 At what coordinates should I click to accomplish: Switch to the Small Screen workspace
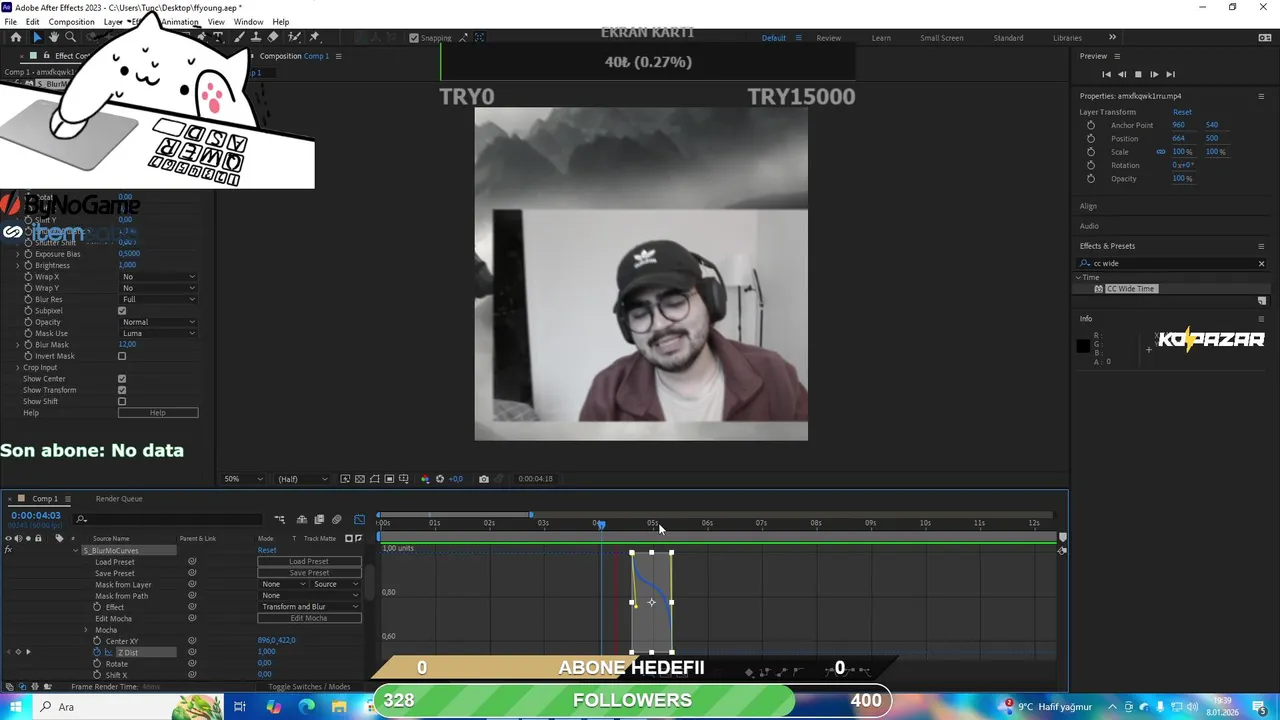click(x=942, y=38)
